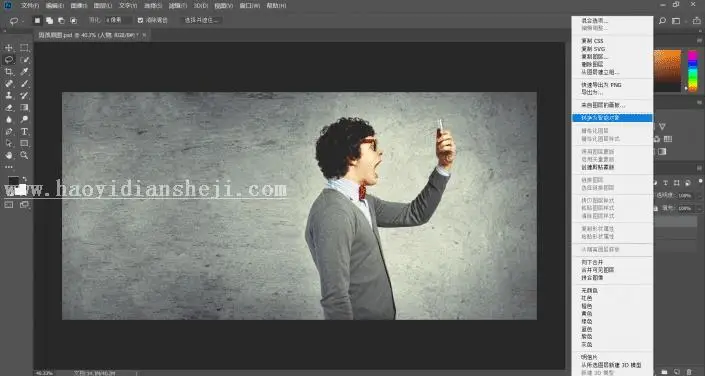
Task: Click the foreground color swatch
Action: pyautogui.click(x=13, y=182)
